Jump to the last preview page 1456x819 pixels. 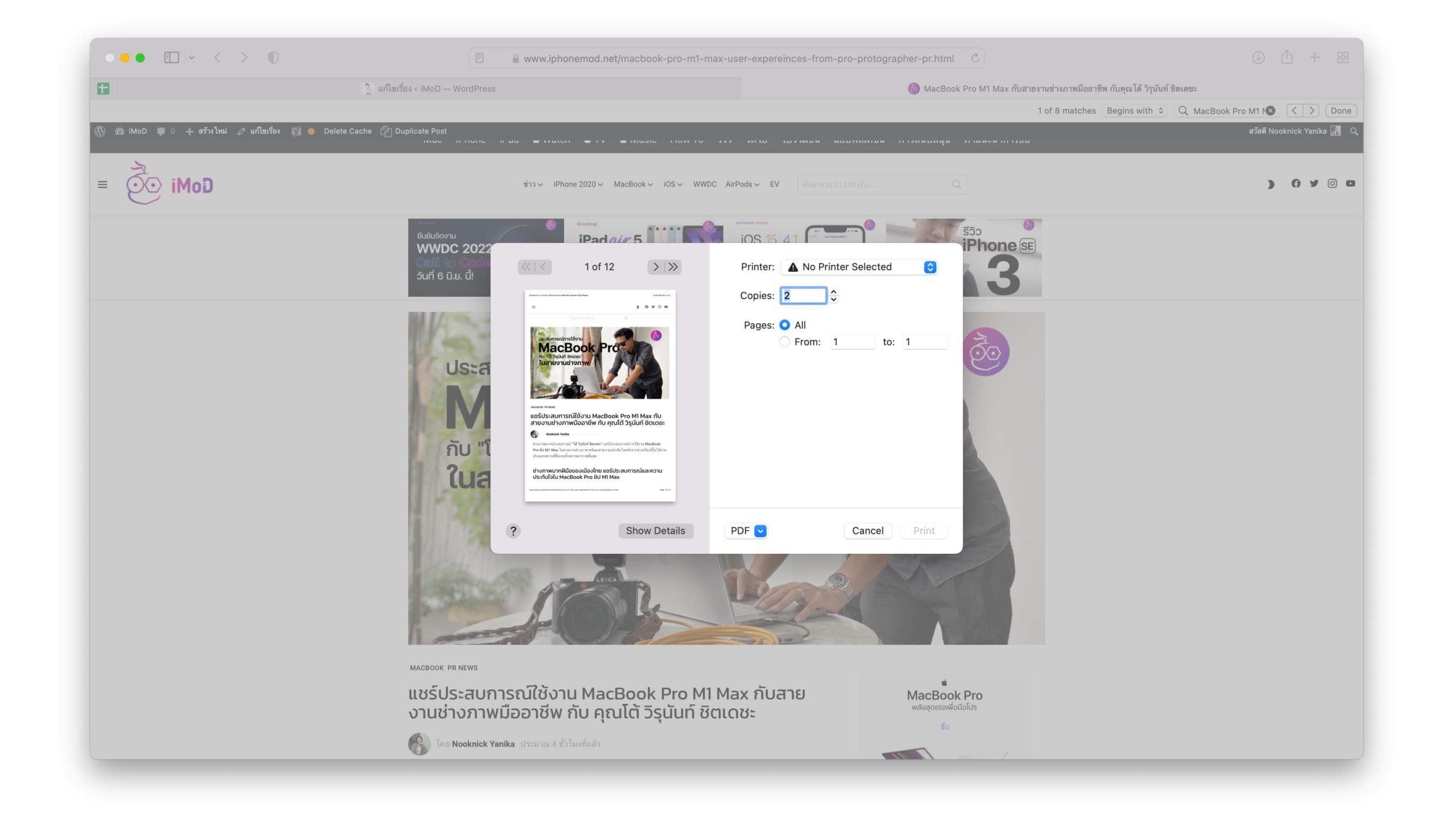673,267
